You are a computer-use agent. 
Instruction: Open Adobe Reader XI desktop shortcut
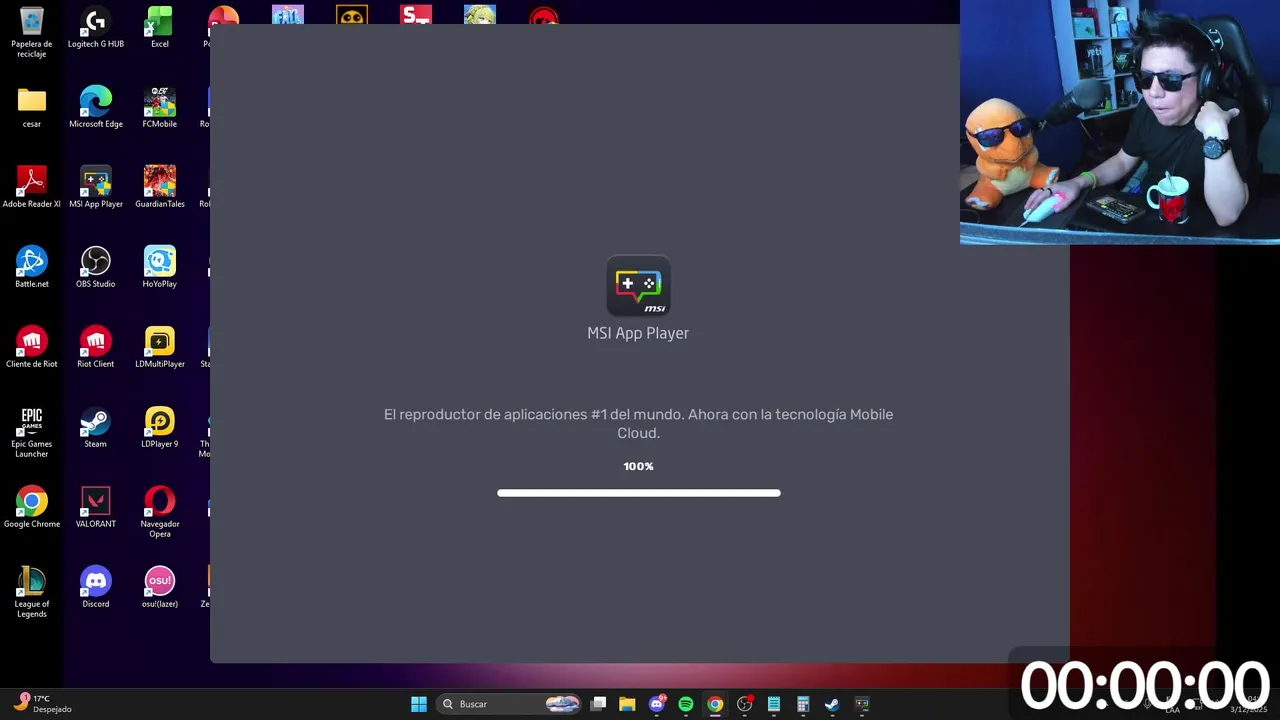click(x=32, y=188)
